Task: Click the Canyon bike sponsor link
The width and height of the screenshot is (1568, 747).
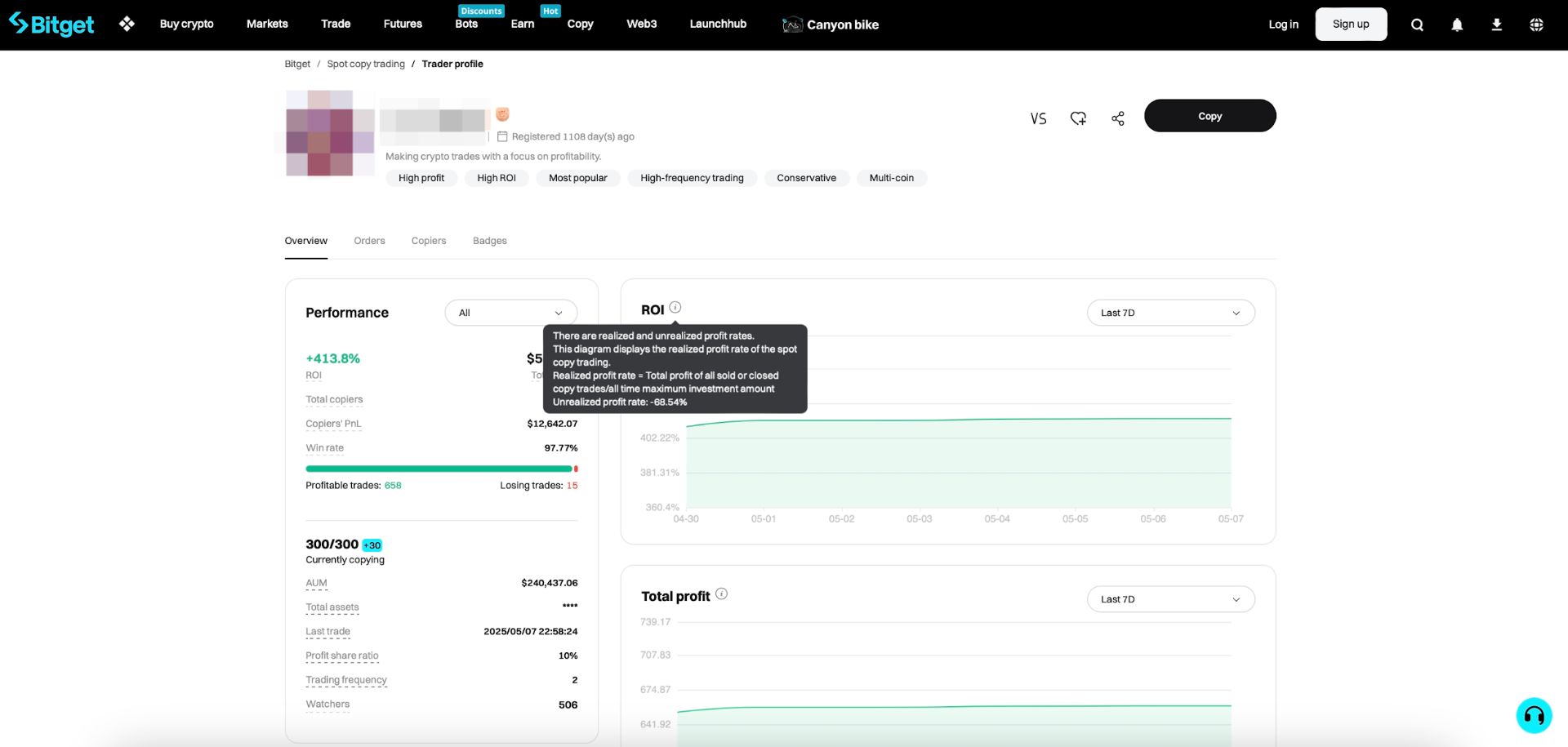Action: click(831, 24)
